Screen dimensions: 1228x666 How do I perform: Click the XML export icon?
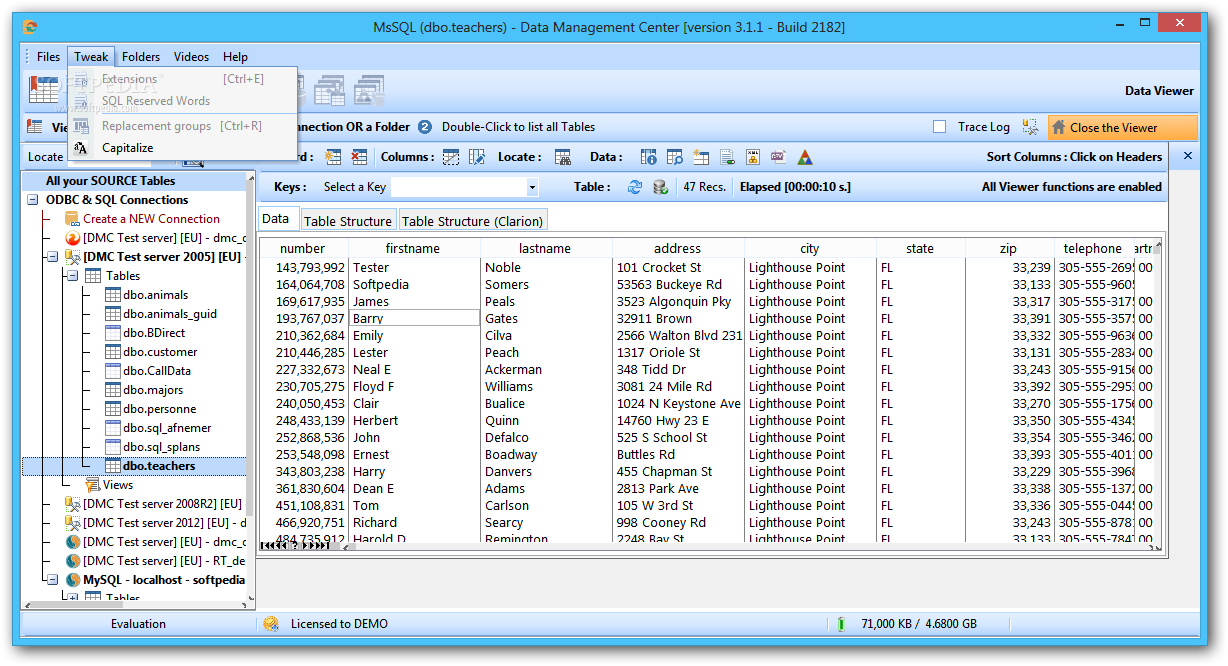pos(753,157)
